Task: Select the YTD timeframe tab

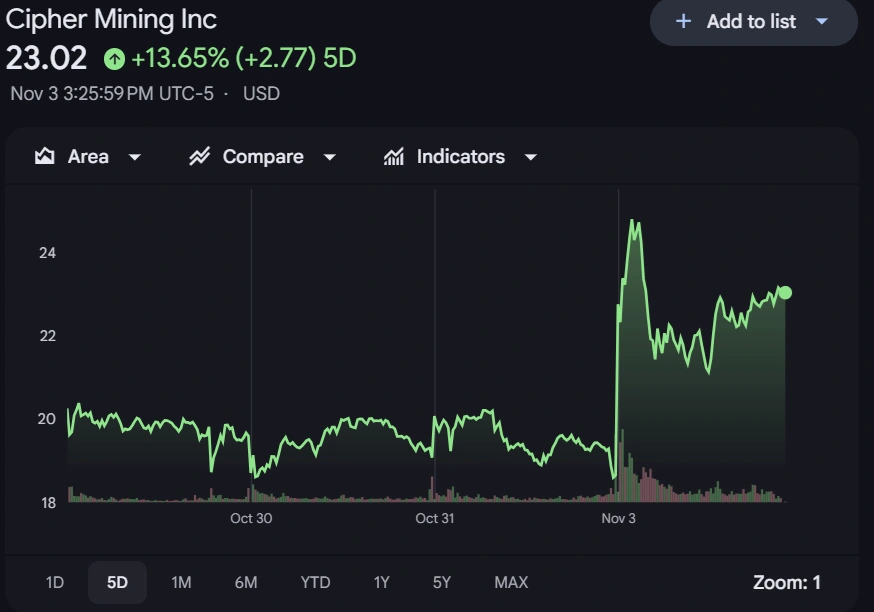Action: coord(314,582)
